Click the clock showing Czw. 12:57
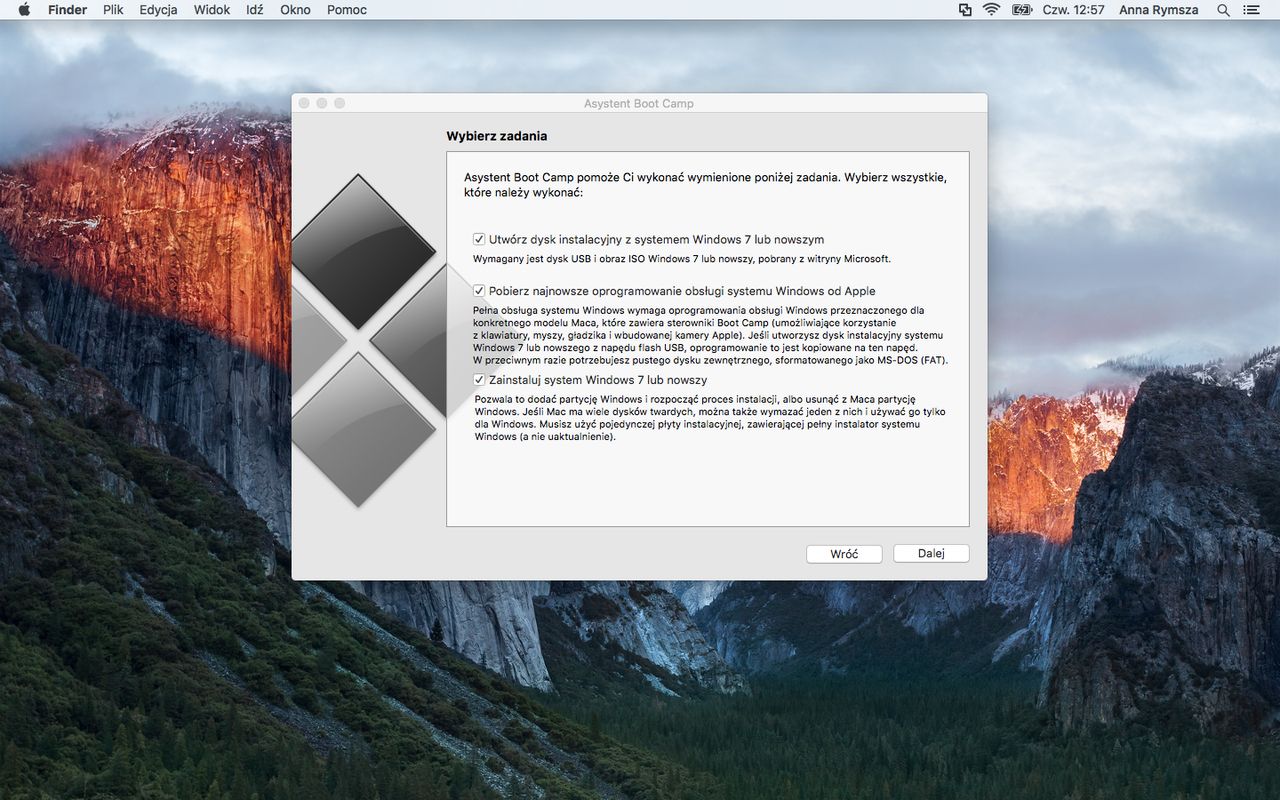Image resolution: width=1280 pixels, height=800 pixels. click(1074, 10)
